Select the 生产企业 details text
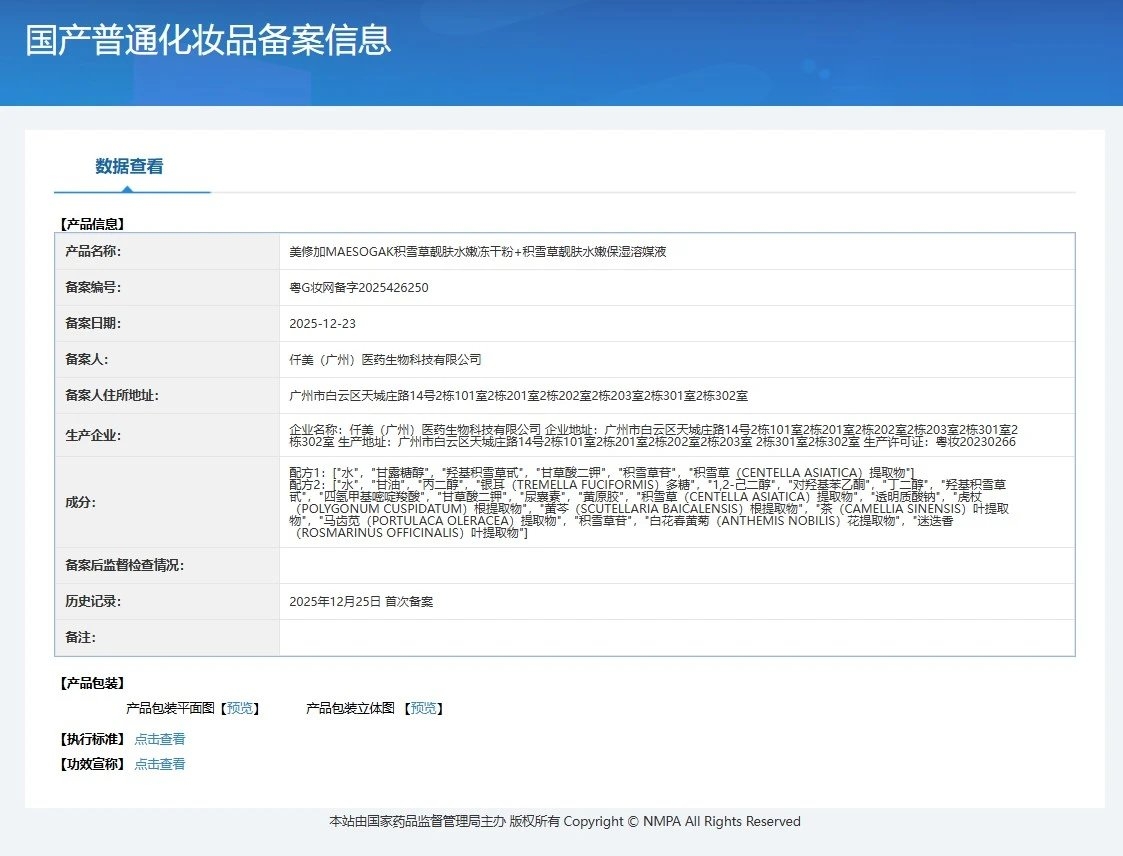This screenshot has width=1123, height=856. [653, 436]
